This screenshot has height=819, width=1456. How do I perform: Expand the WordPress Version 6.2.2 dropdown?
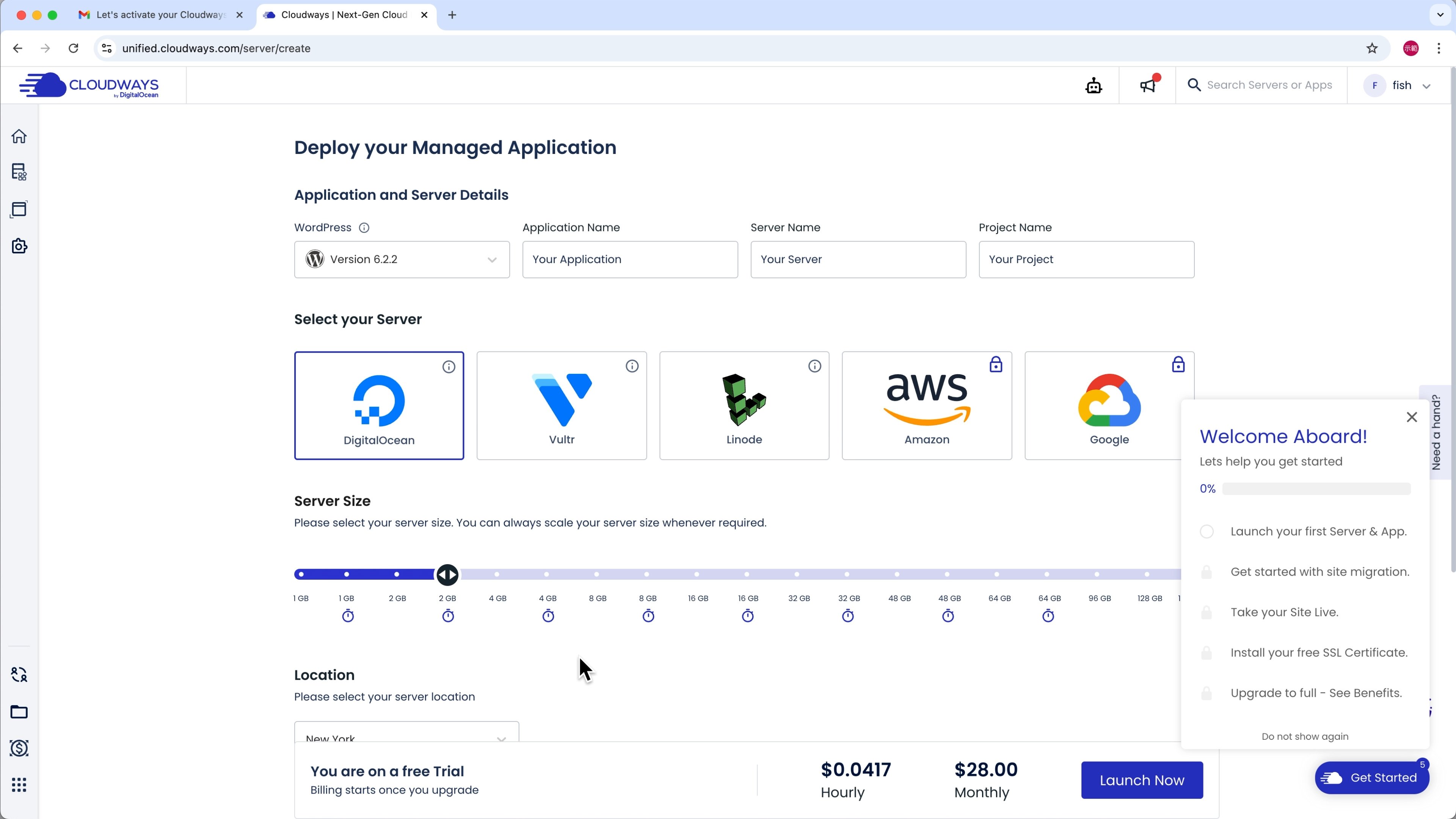tap(401, 259)
